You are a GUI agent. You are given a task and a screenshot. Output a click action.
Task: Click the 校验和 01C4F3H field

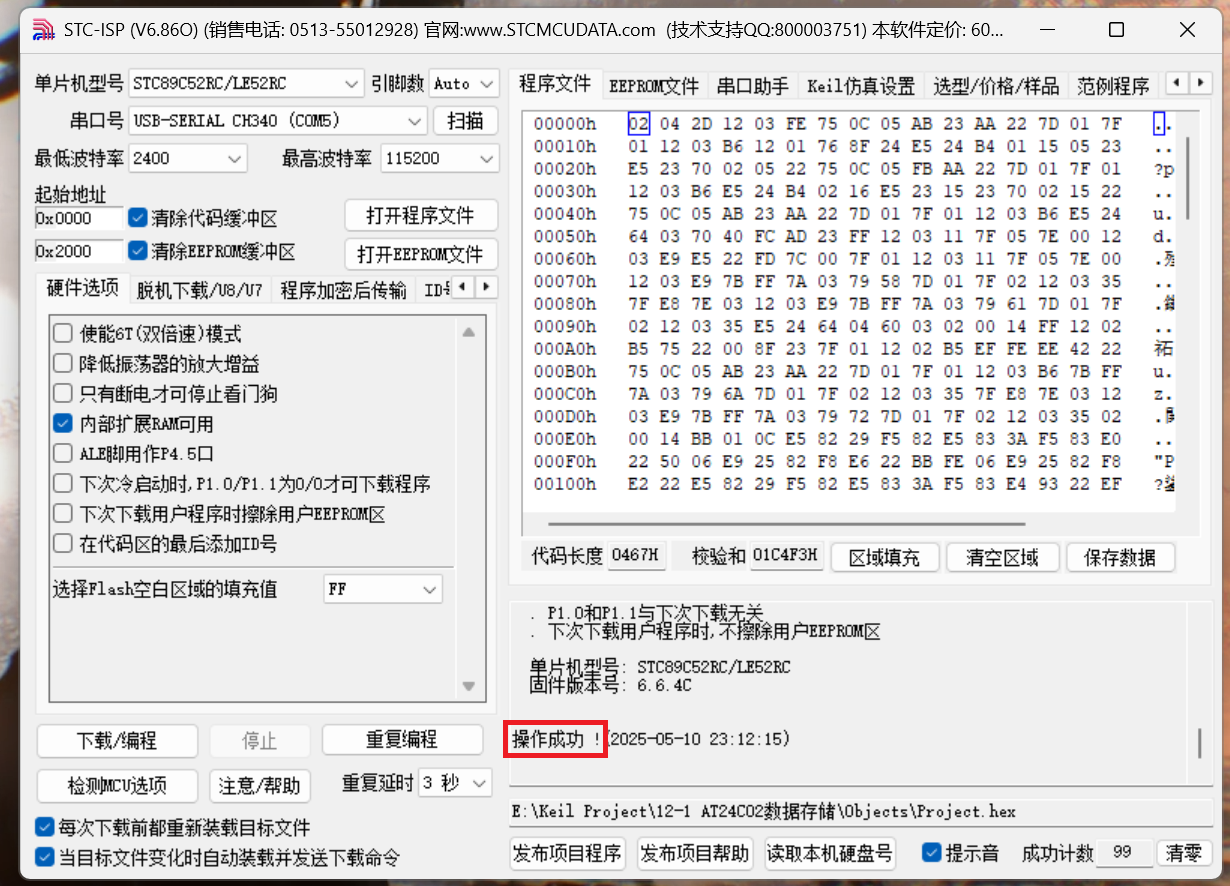pos(786,556)
